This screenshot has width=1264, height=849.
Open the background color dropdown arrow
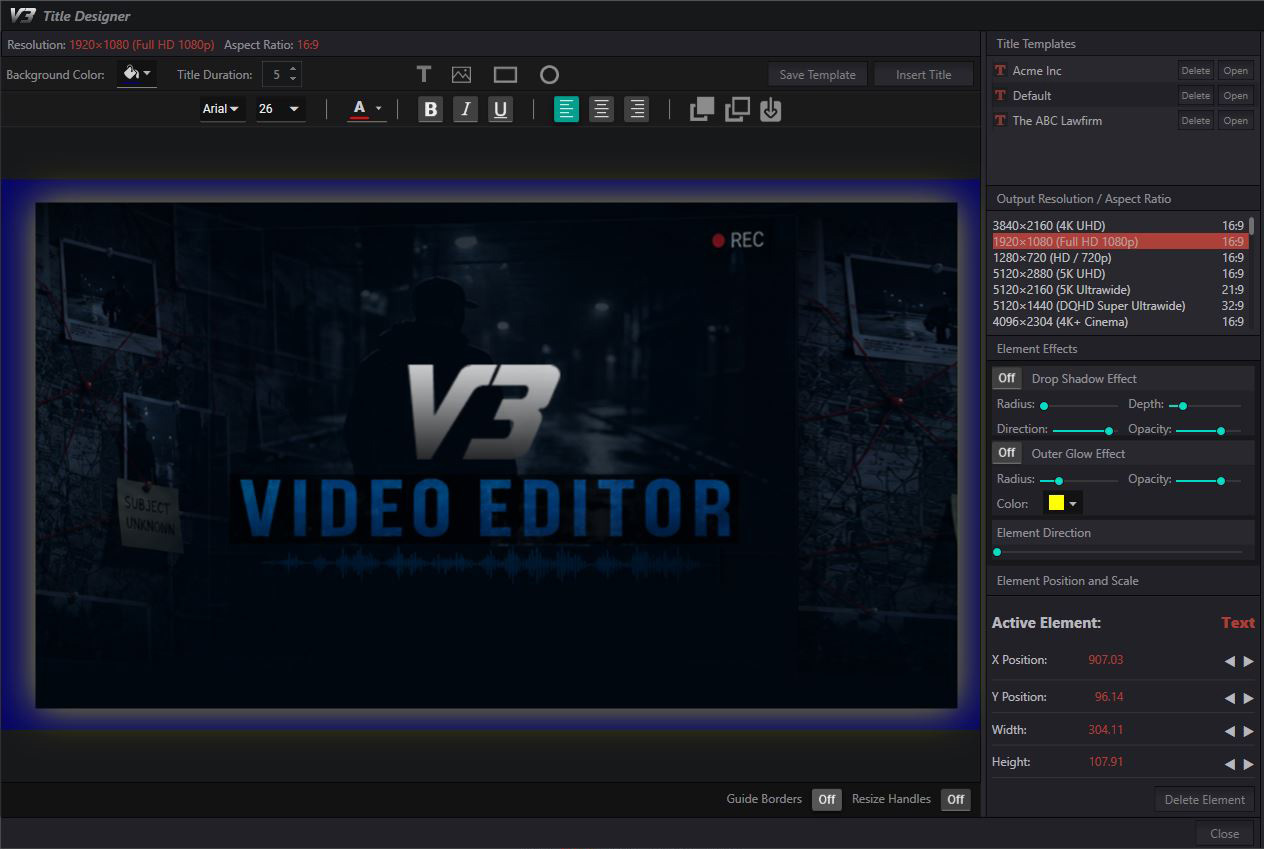pyautogui.click(x=147, y=73)
